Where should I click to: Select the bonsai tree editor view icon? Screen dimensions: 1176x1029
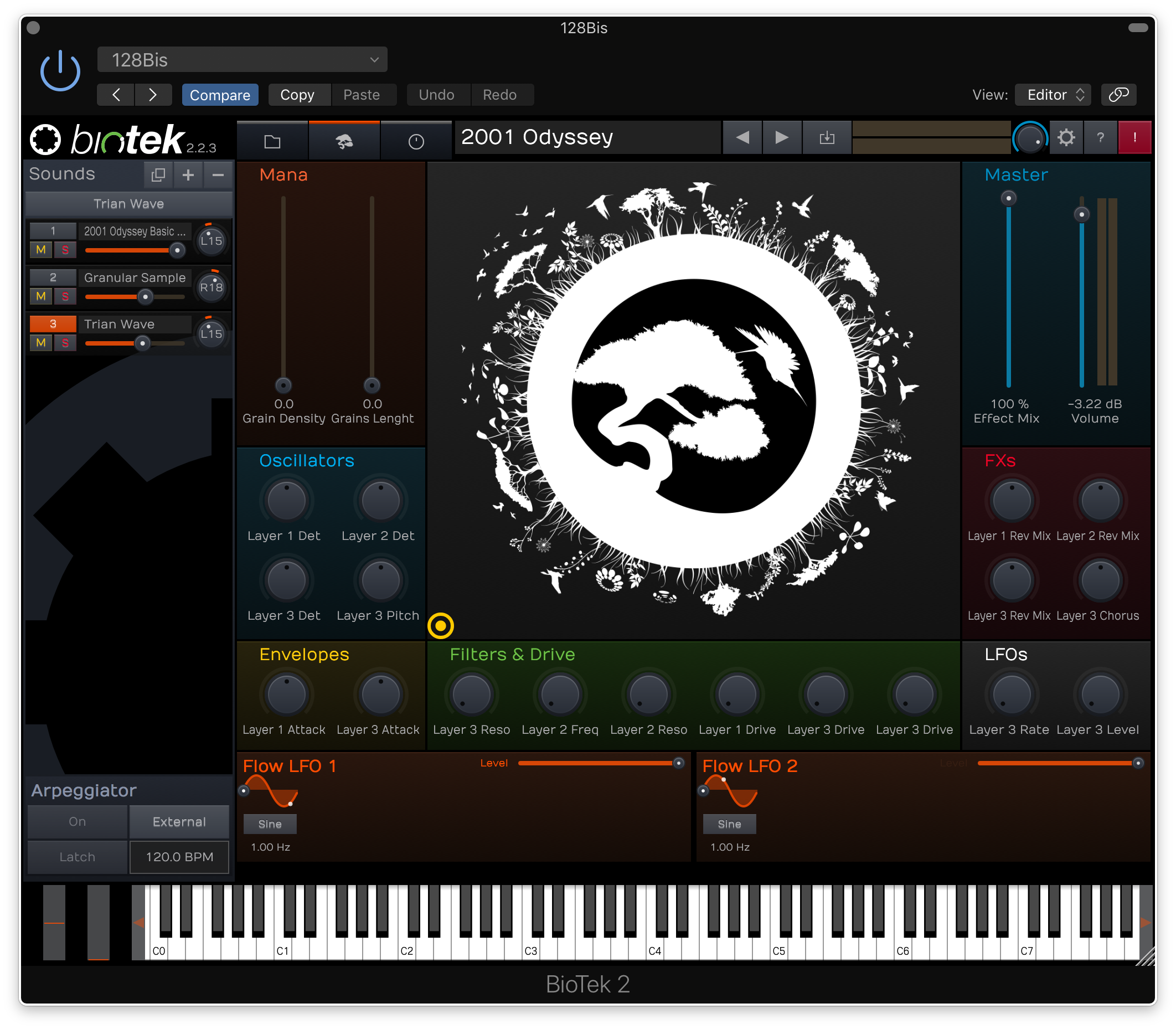[344, 140]
